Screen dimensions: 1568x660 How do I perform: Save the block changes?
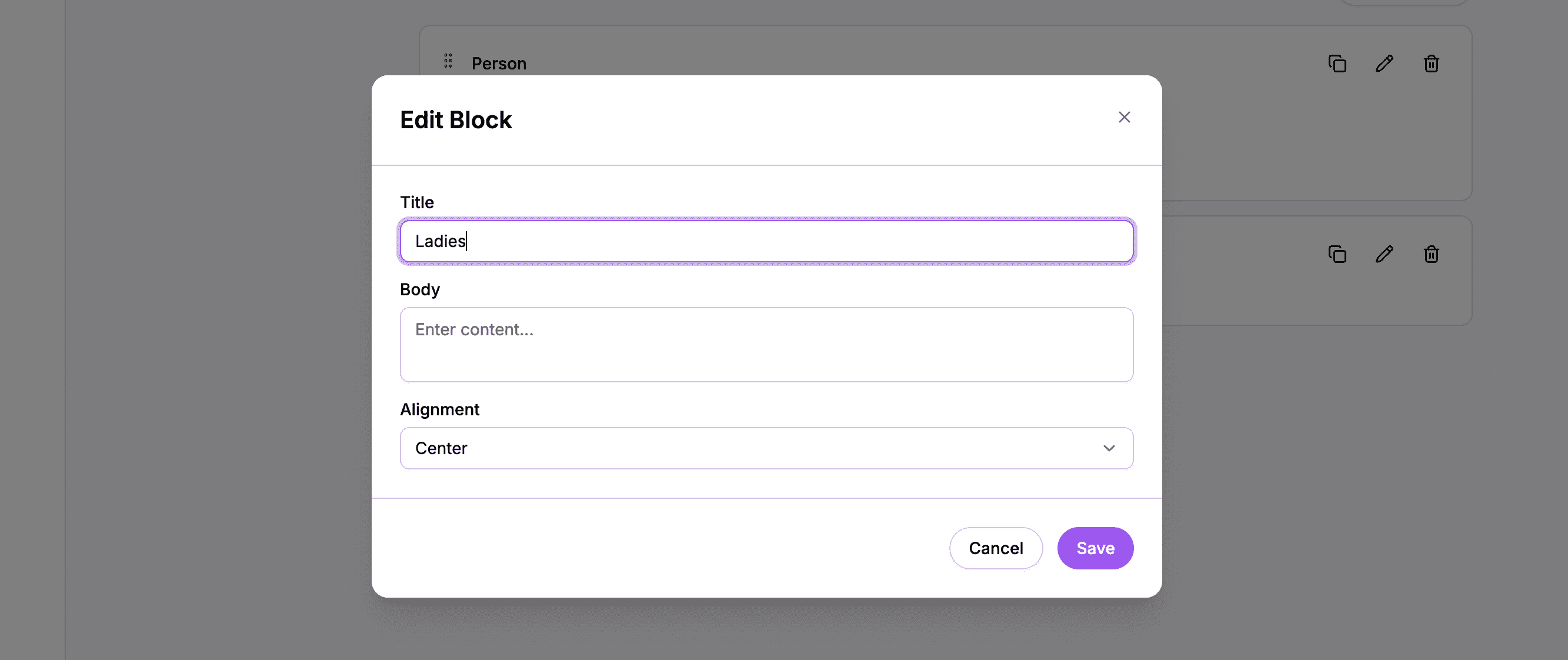(x=1095, y=548)
